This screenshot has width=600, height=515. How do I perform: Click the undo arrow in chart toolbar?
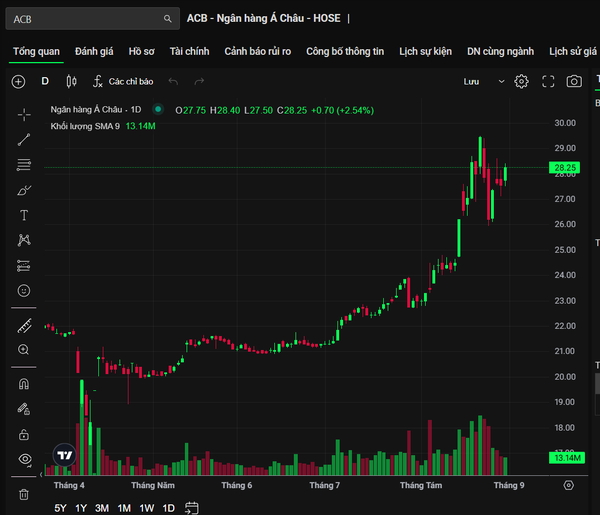coord(173,81)
